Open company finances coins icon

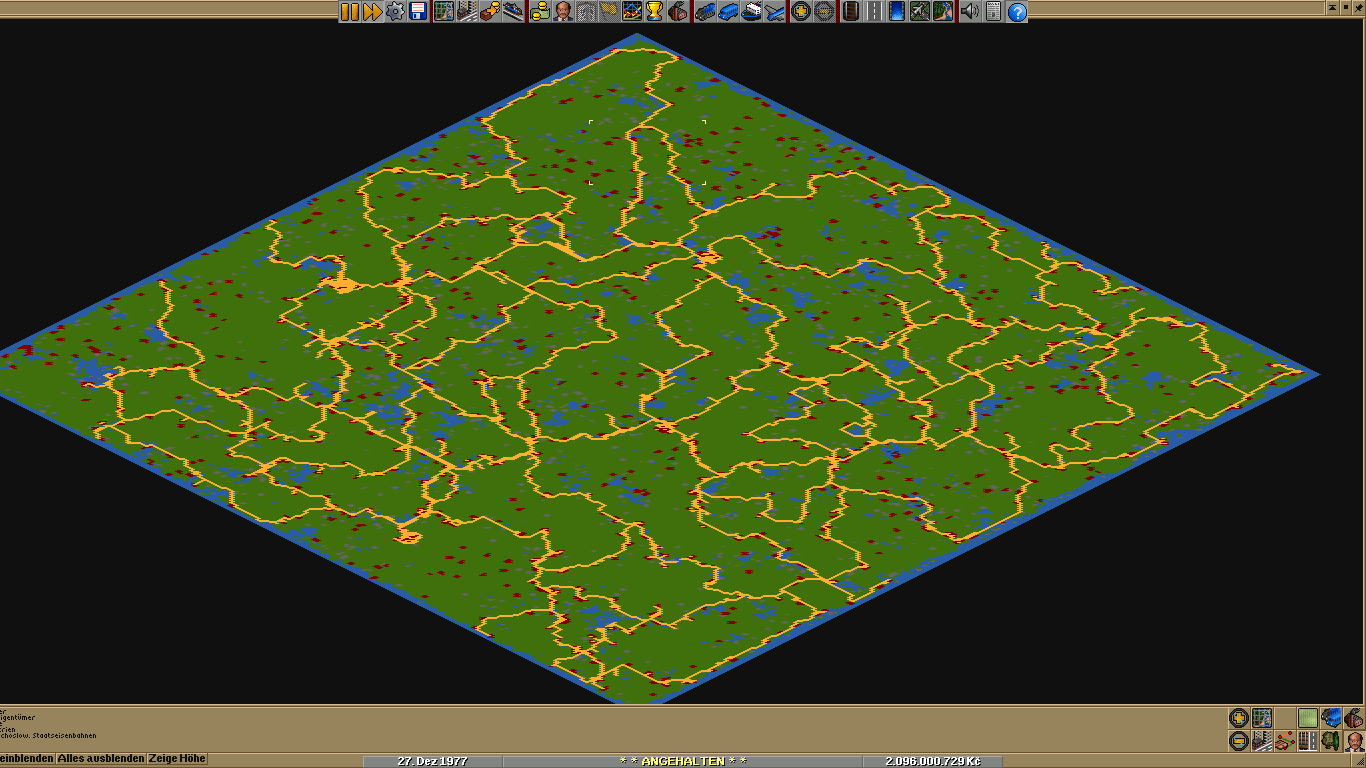coord(540,11)
